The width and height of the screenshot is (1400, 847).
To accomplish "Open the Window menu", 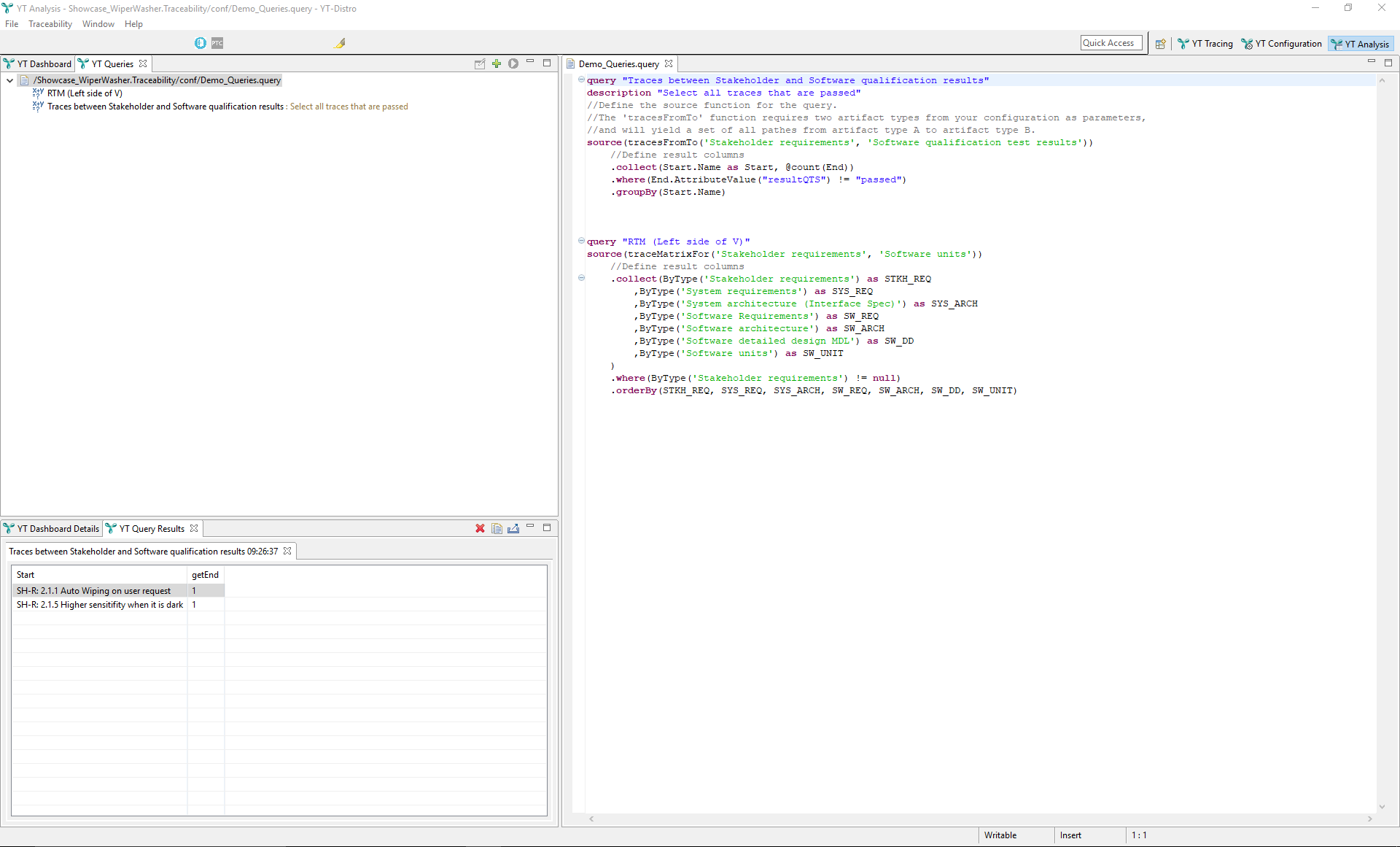I will click(98, 24).
